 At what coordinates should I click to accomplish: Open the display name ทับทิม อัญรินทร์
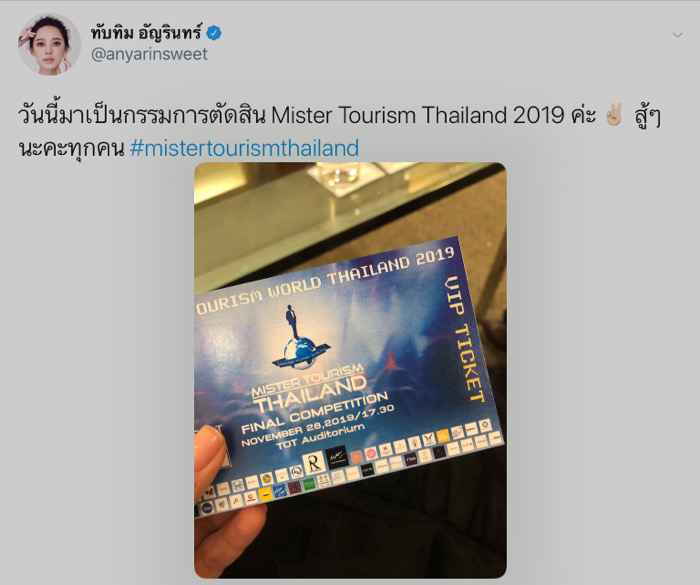[x=146, y=33]
